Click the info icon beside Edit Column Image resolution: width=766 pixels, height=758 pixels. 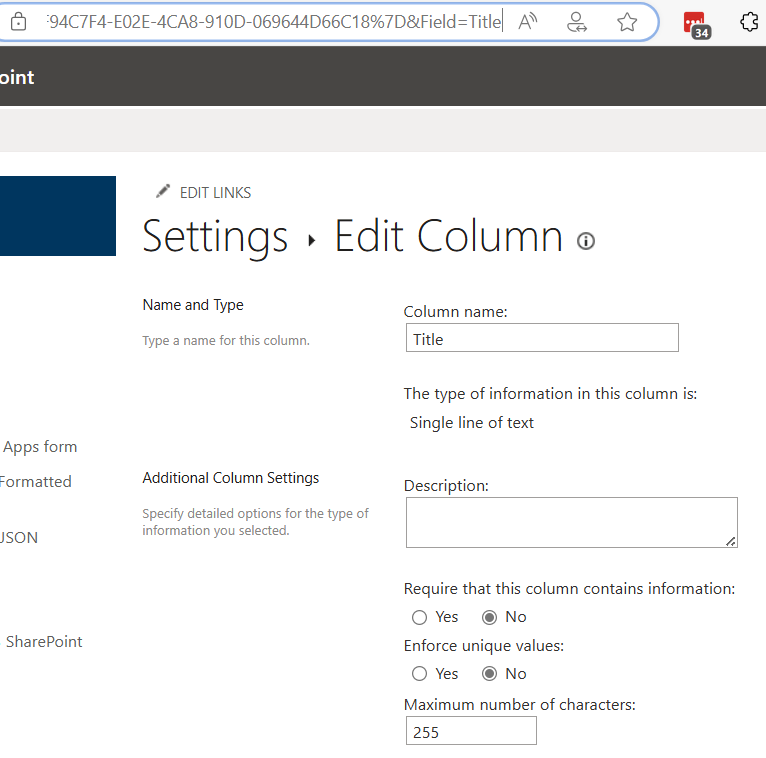pos(586,241)
